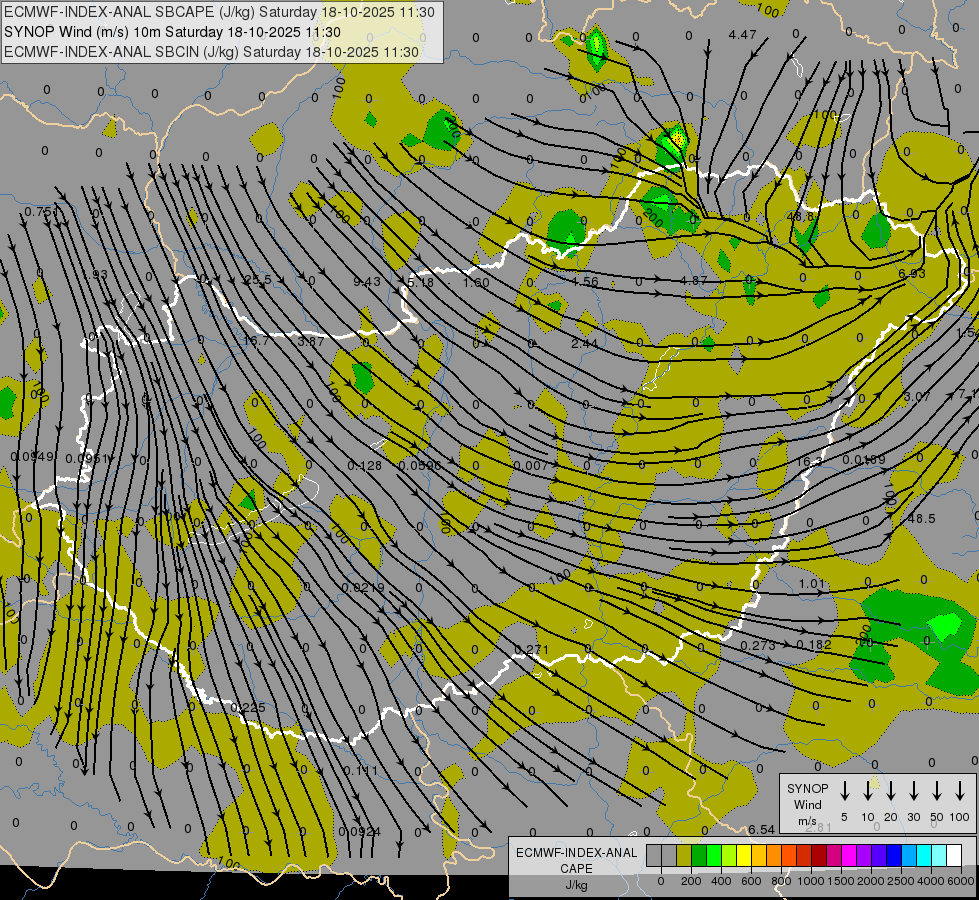This screenshot has height=900, width=979.
Task: Select the dark green CAPE legend swatch
Action: (x=699, y=855)
